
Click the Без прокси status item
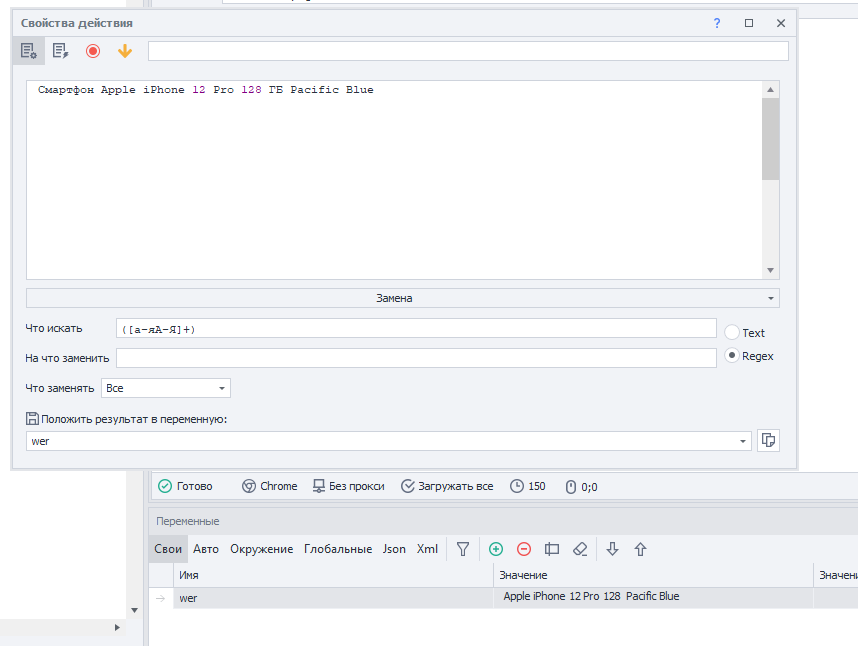pos(349,486)
